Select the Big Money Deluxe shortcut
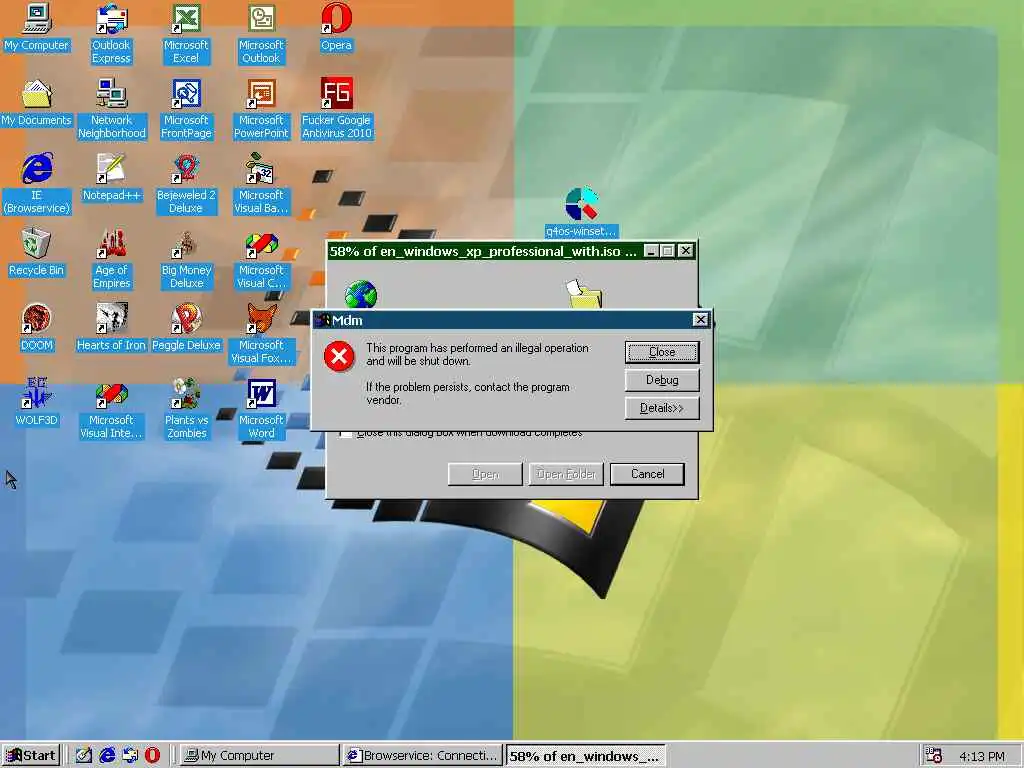Image resolution: width=1024 pixels, height=768 pixels. click(186, 259)
